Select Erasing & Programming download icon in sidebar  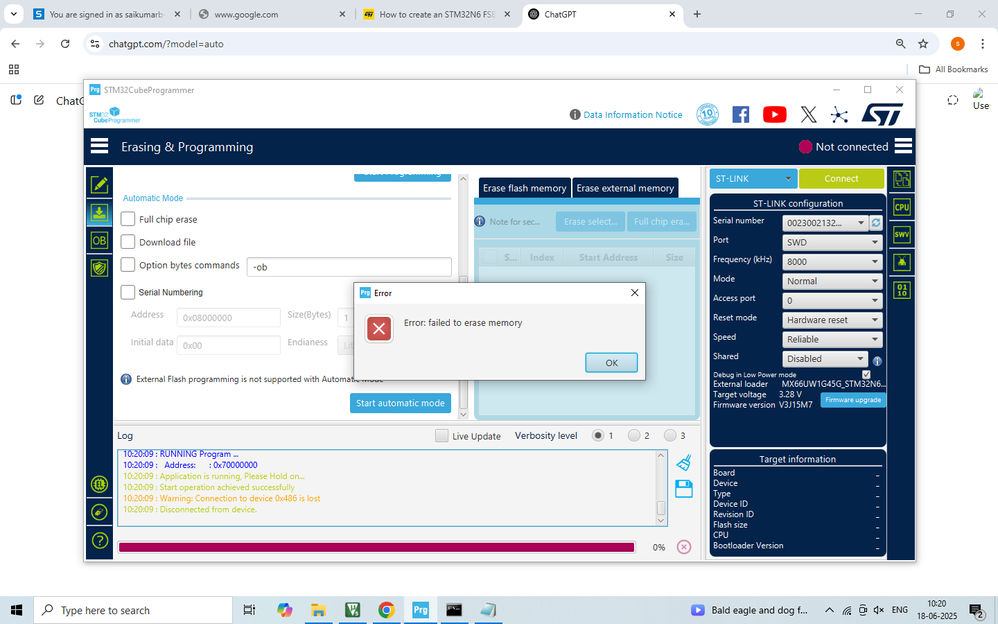click(99, 213)
